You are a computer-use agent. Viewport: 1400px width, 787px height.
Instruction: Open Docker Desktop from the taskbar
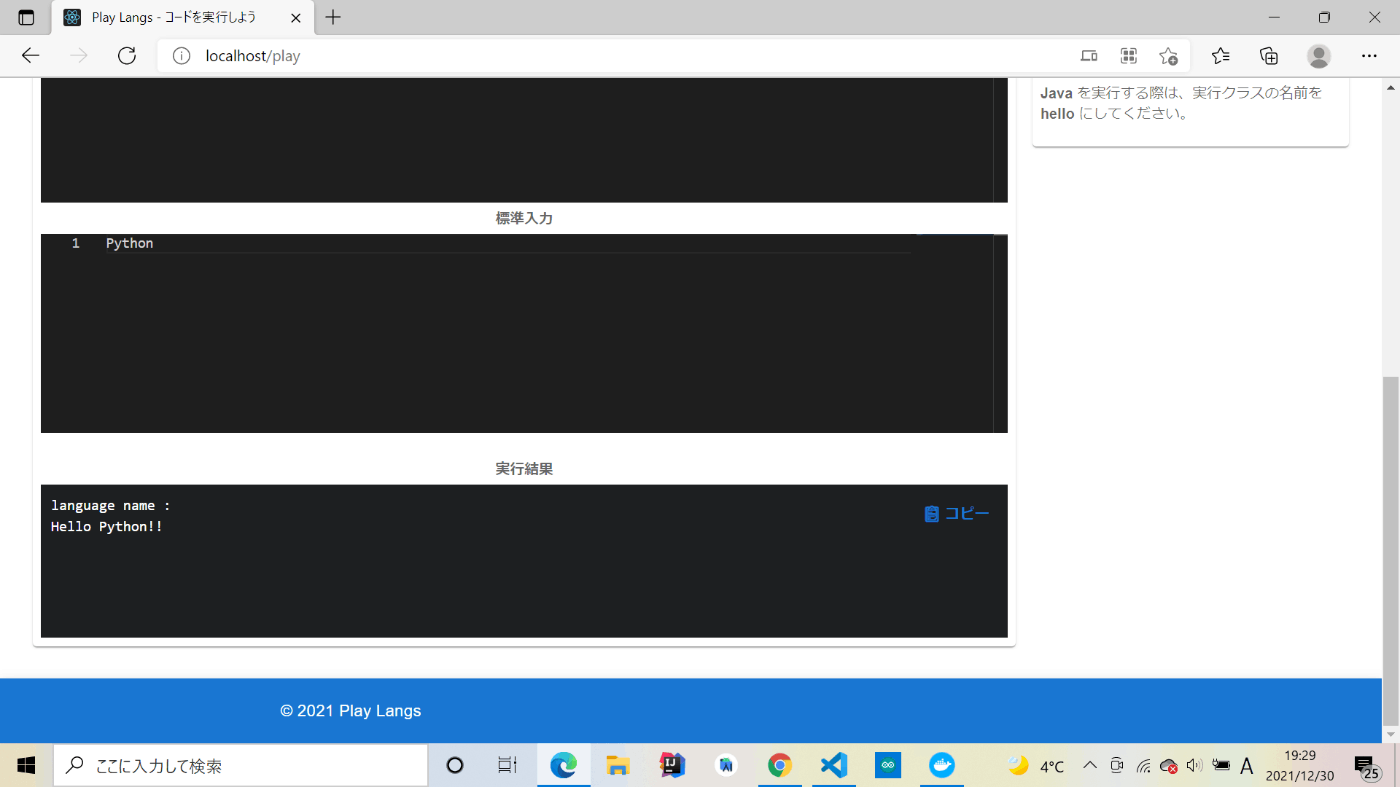(x=942, y=766)
